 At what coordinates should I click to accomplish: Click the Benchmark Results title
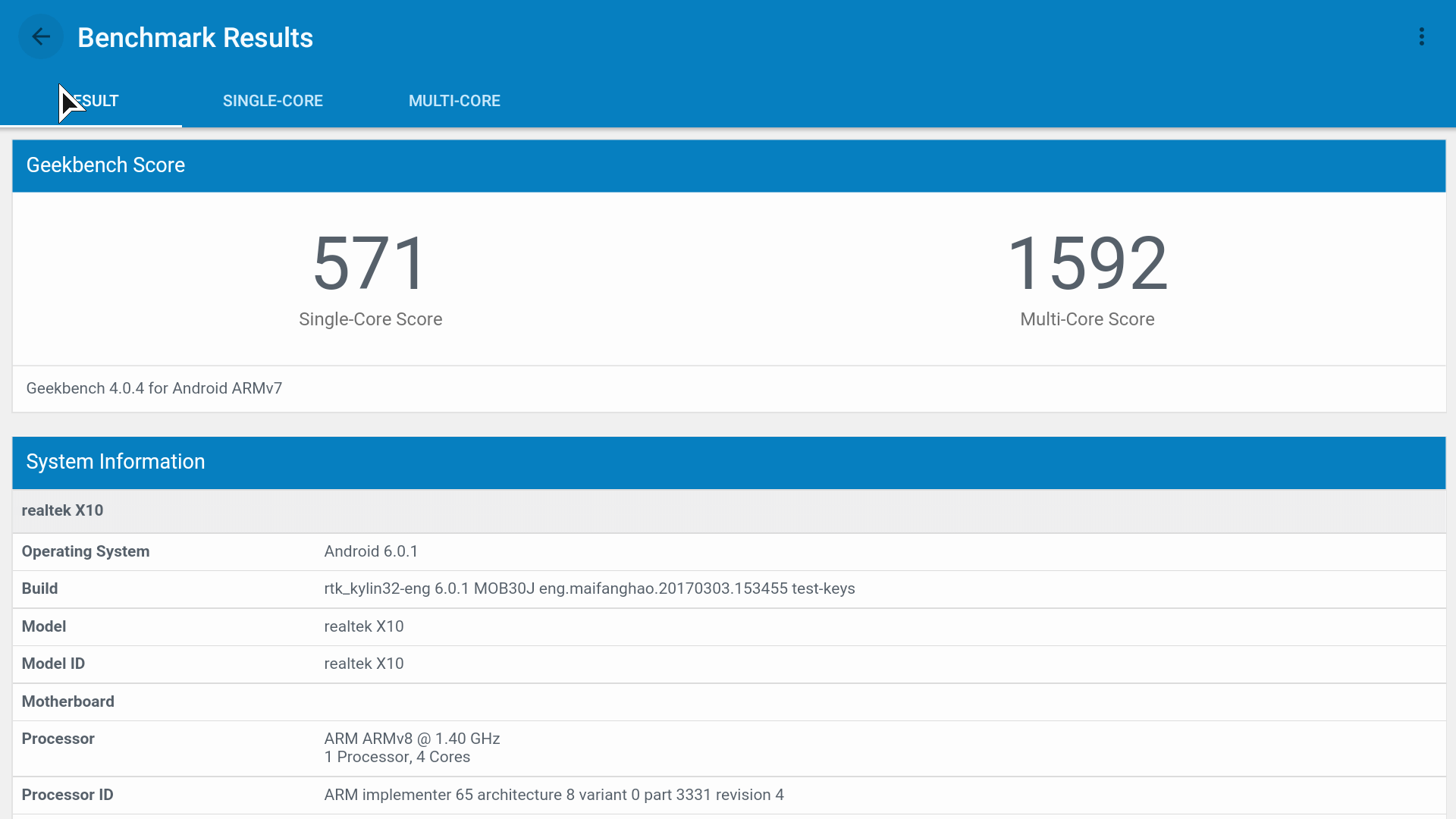point(195,37)
